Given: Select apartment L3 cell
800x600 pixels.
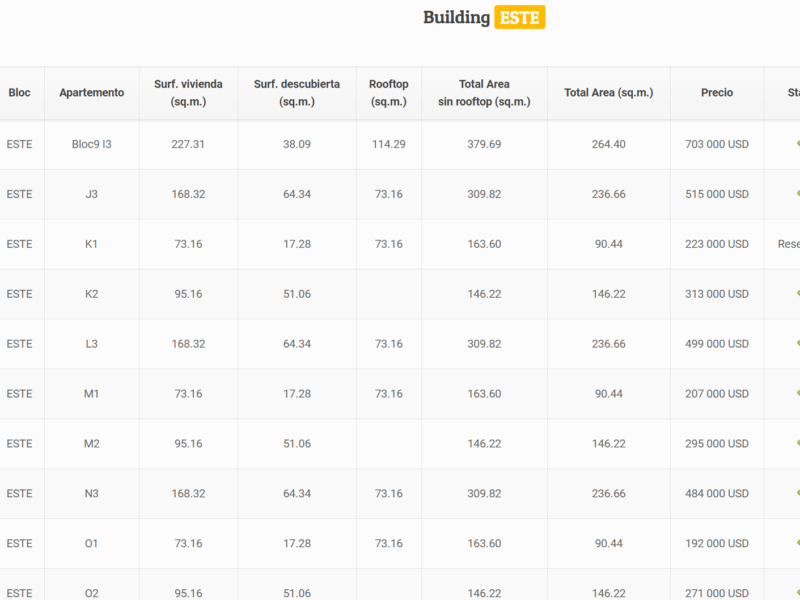Looking at the screenshot, I should click(x=91, y=344).
